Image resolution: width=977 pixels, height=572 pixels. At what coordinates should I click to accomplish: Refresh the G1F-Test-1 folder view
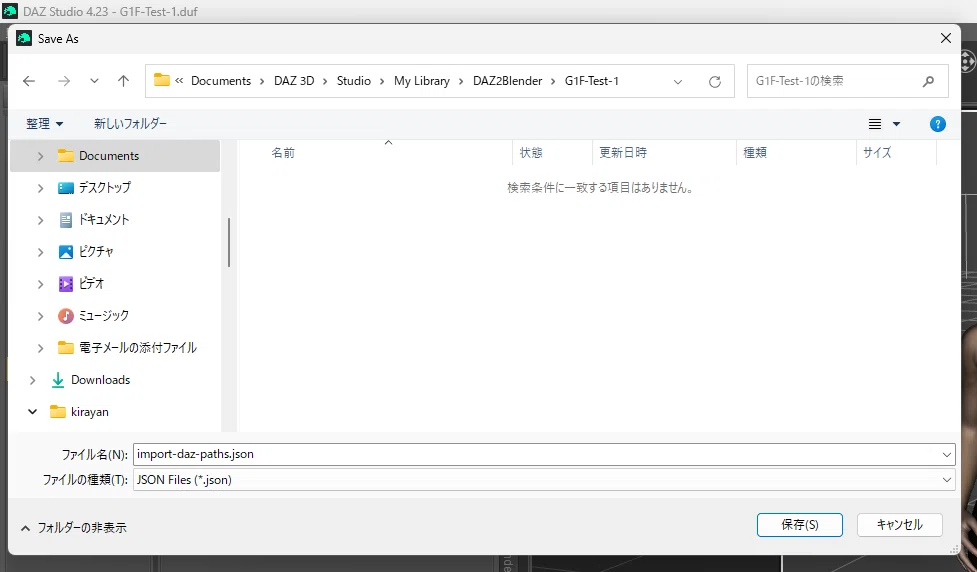pos(715,82)
